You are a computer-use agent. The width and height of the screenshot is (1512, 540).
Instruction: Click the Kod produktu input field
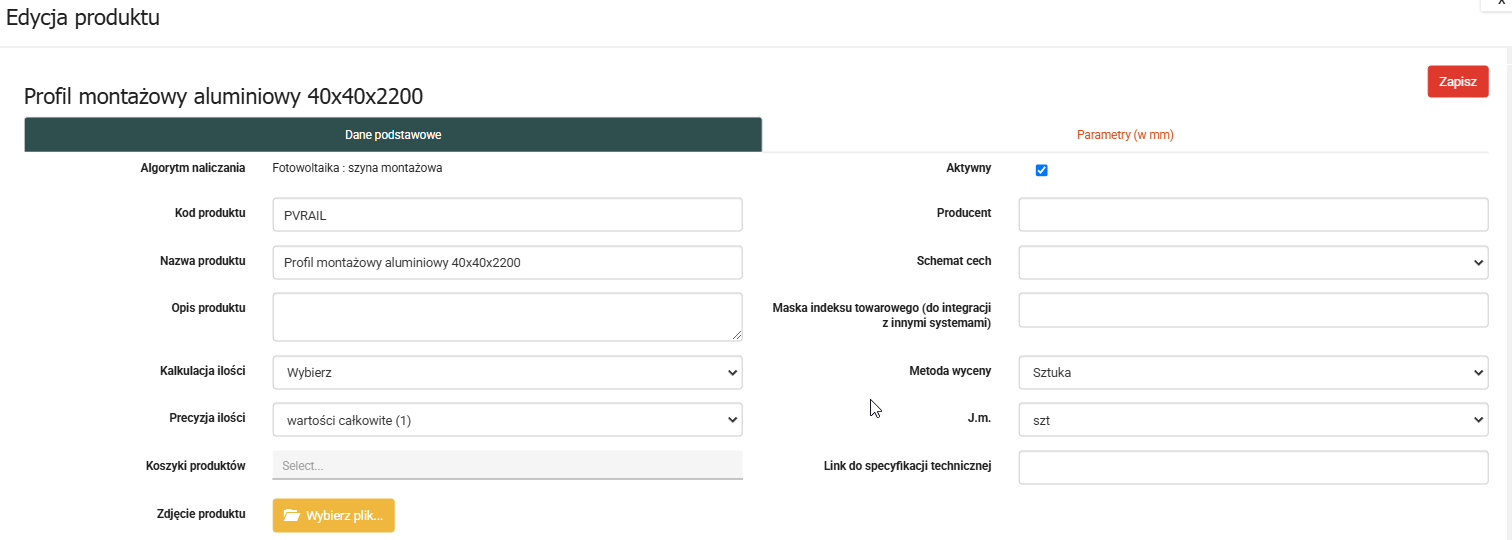(x=507, y=215)
